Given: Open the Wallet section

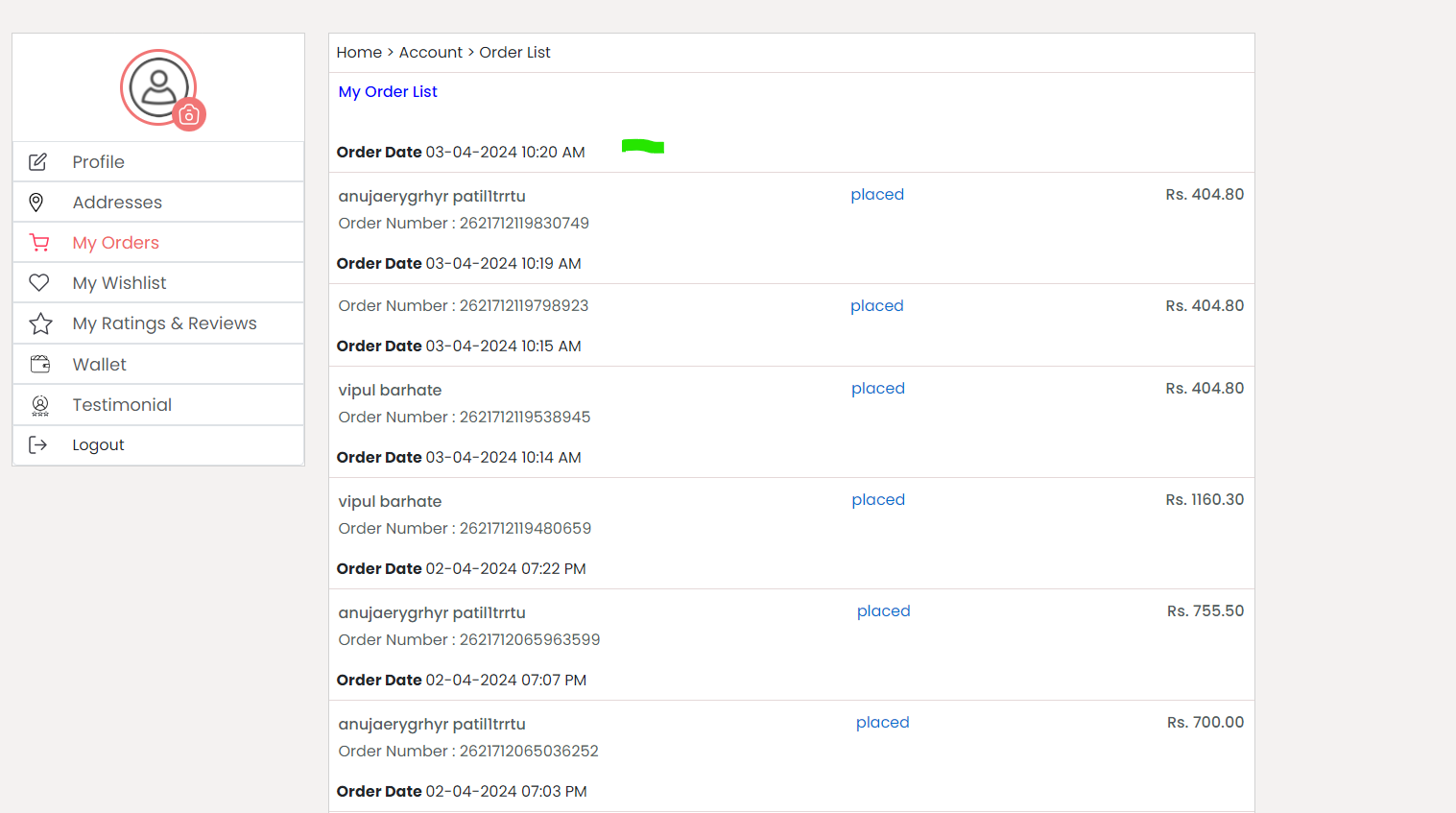Looking at the screenshot, I should [x=158, y=365].
